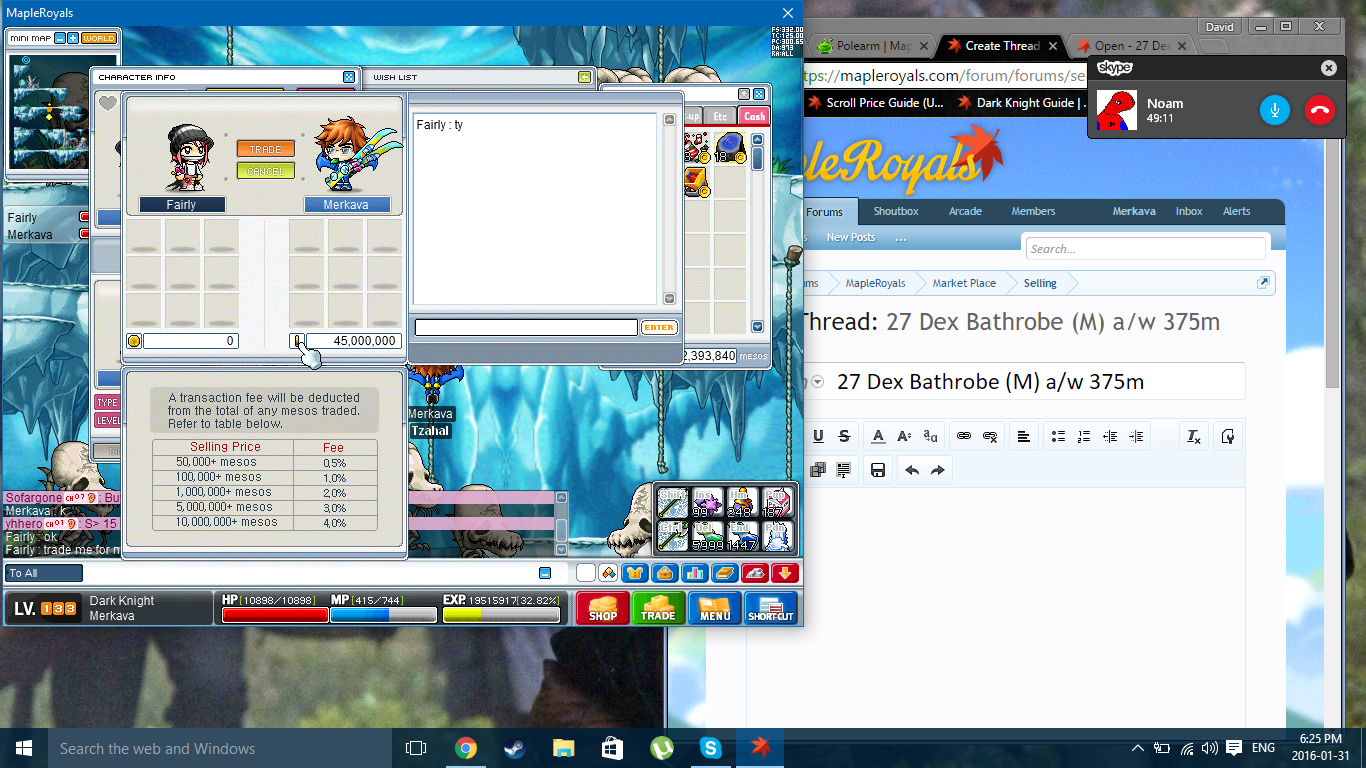Enlarge the mini map with plus button

tap(73, 38)
